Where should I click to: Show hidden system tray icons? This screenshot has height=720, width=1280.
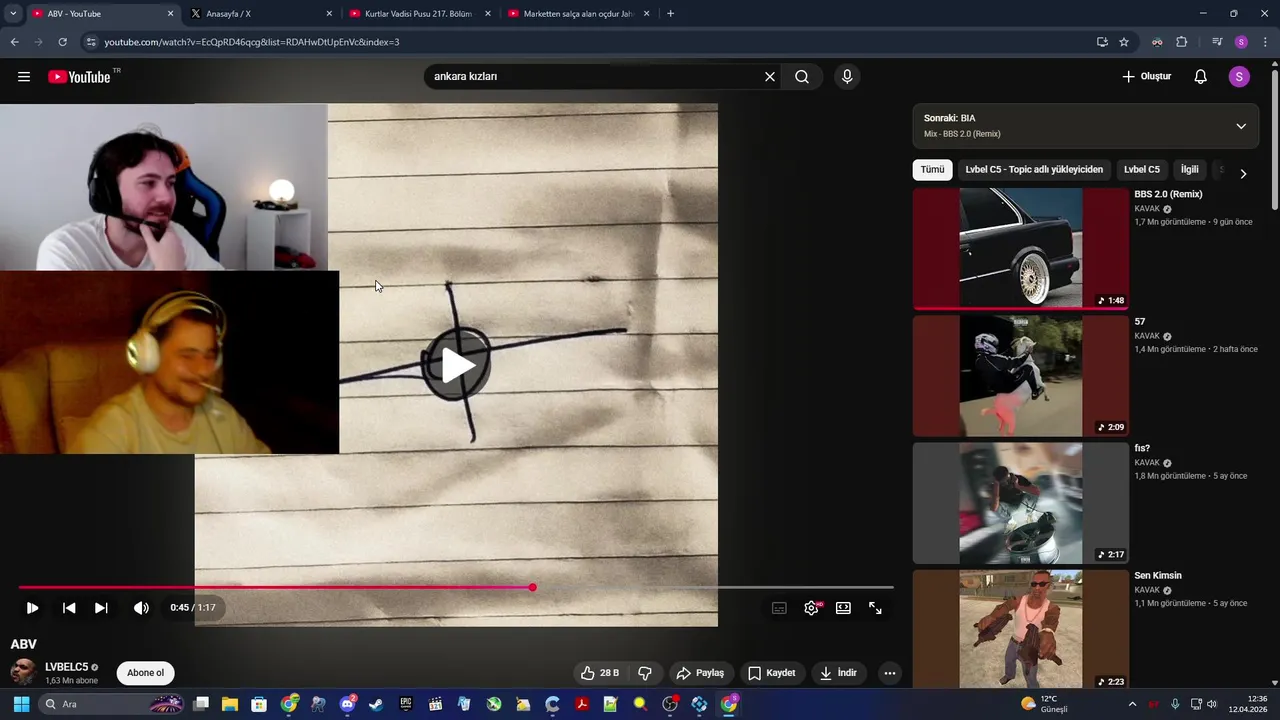coord(1132,704)
